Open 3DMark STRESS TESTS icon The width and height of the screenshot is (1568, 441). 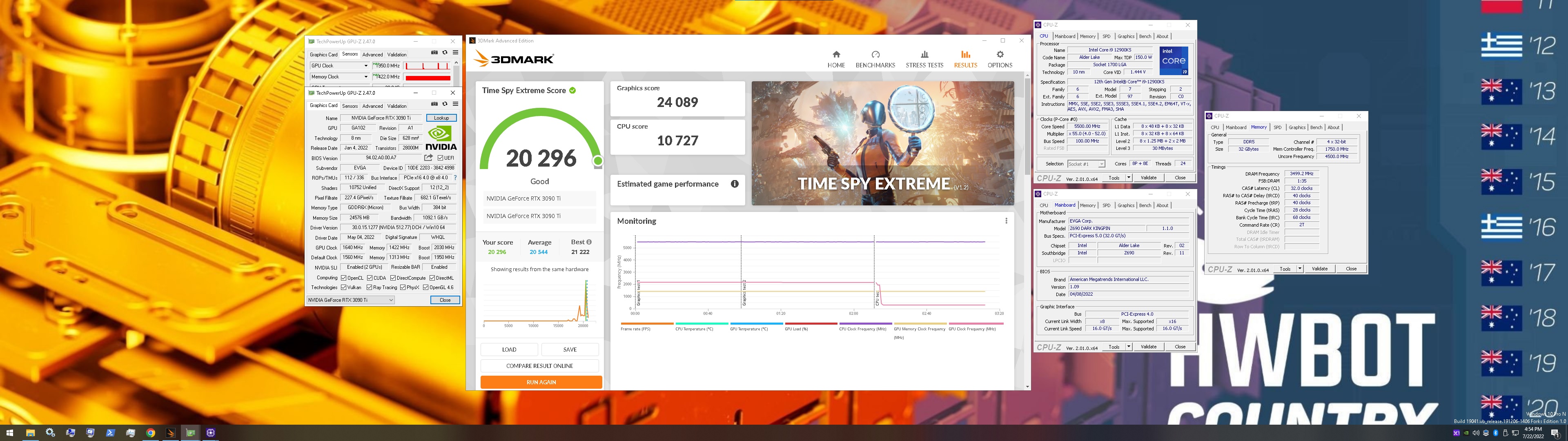(924, 55)
